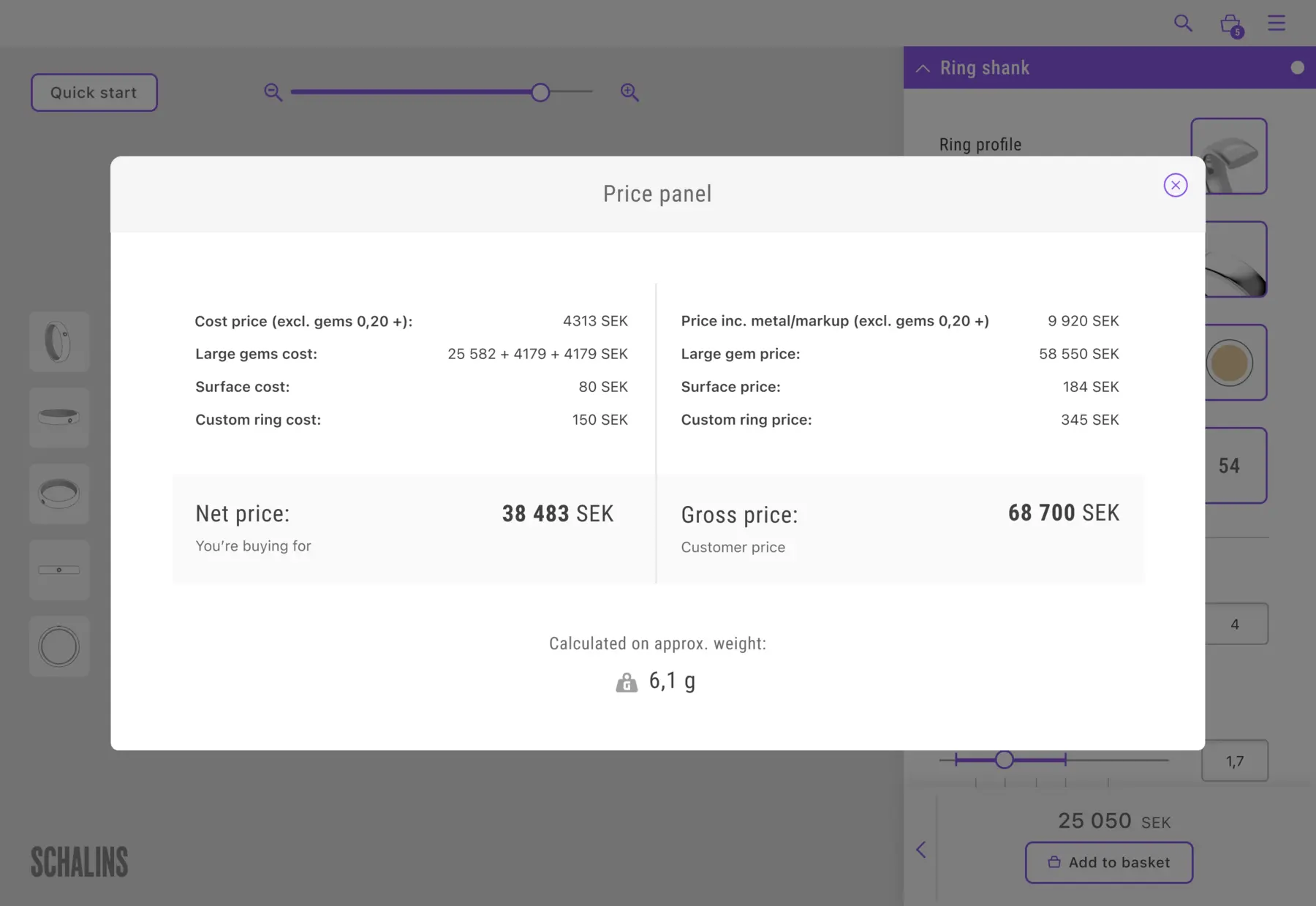The image size is (1316, 906).
Task: Click the ring width slider handle
Action: (x=1004, y=760)
